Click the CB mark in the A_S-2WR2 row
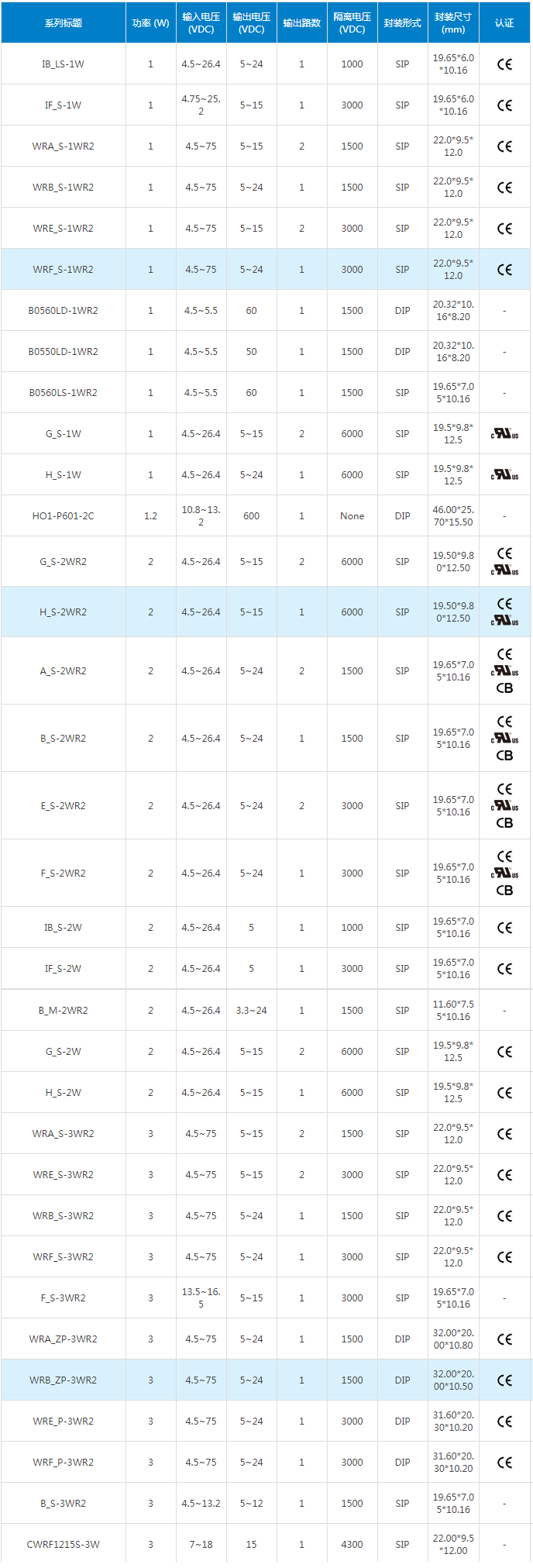The width and height of the screenshot is (533, 1568). [x=504, y=688]
